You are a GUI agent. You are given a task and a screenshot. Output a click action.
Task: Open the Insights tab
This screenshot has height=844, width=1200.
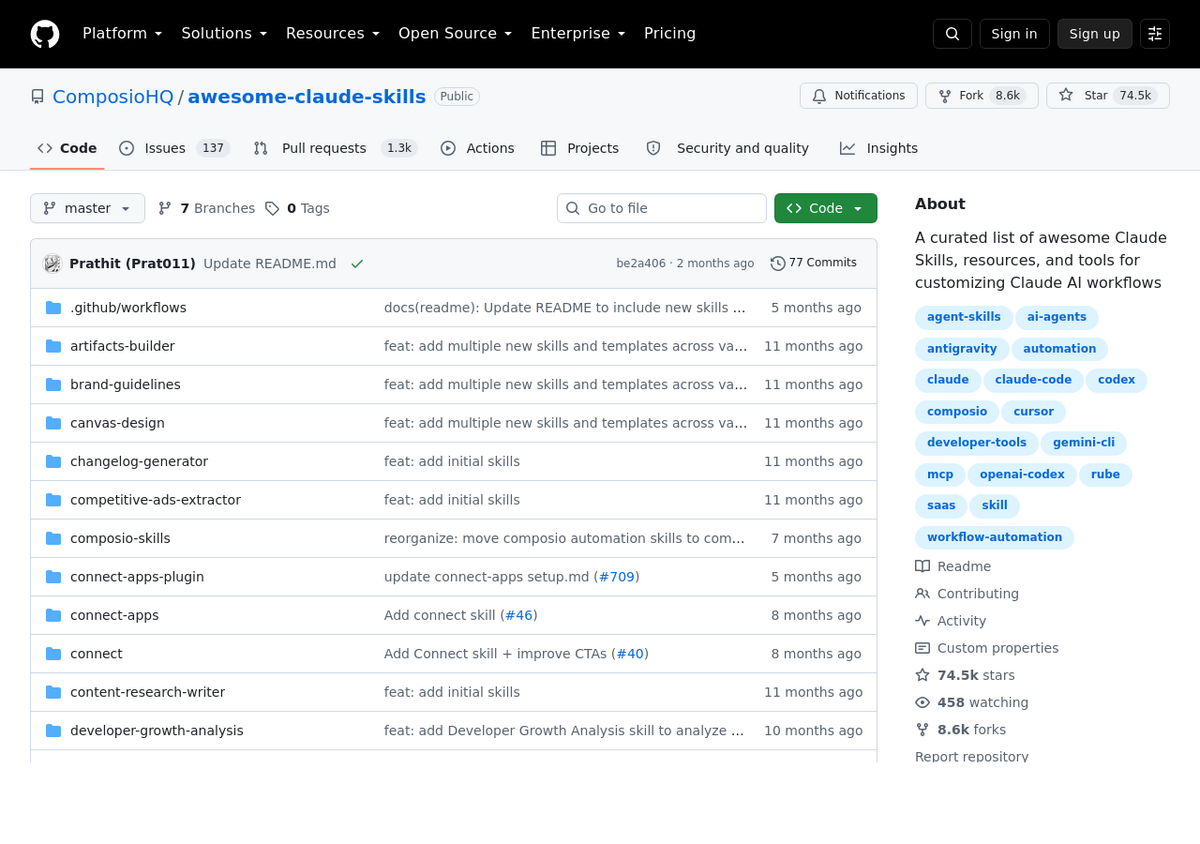tap(879, 148)
